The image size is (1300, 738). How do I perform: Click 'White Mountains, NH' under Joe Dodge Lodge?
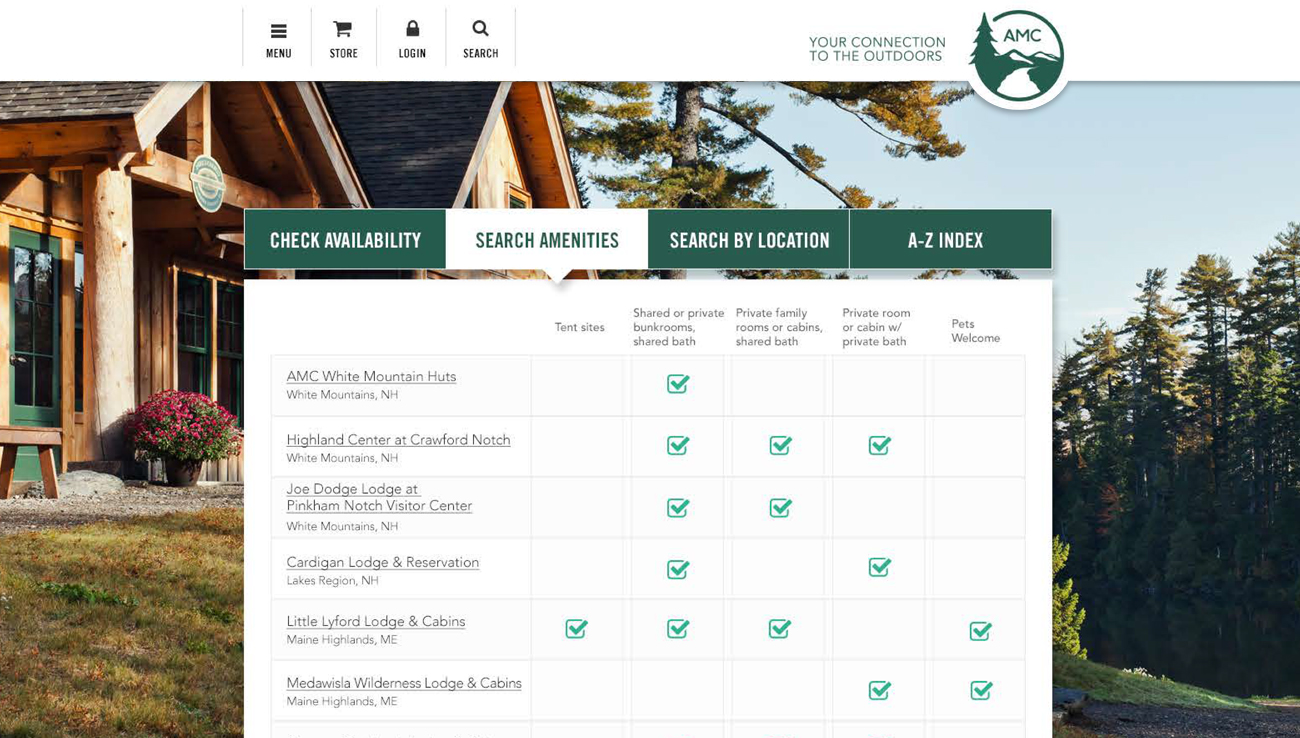click(342, 526)
